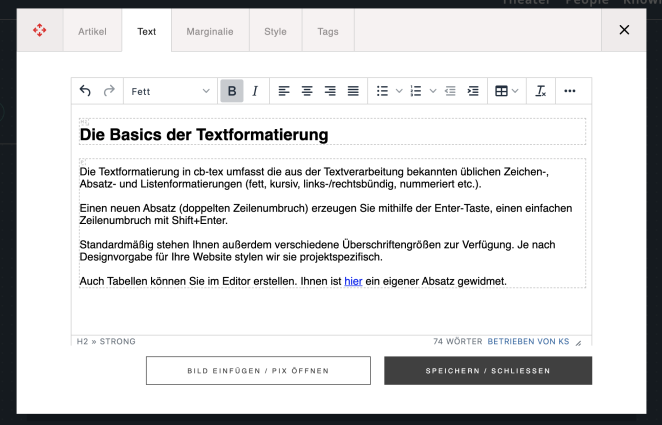This screenshot has width=662, height=425.
Task: Open the Fett format dropdown
Action: click(x=170, y=91)
